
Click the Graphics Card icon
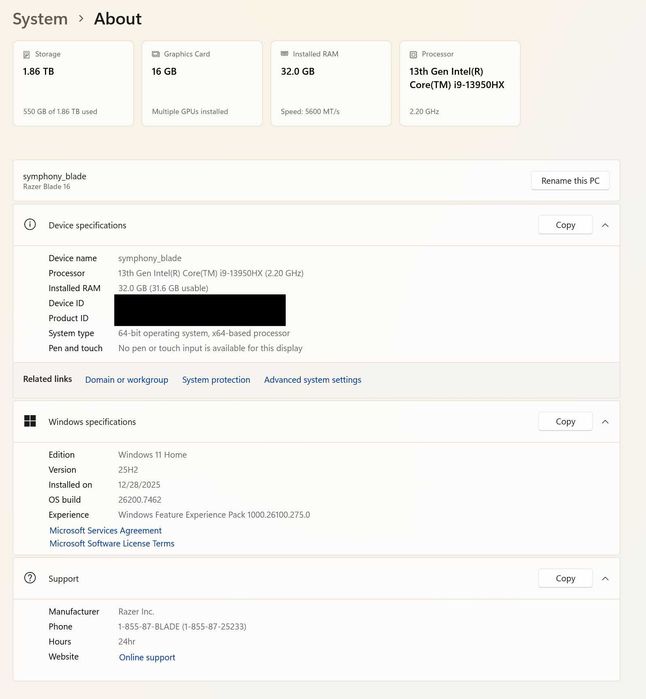coord(156,54)
